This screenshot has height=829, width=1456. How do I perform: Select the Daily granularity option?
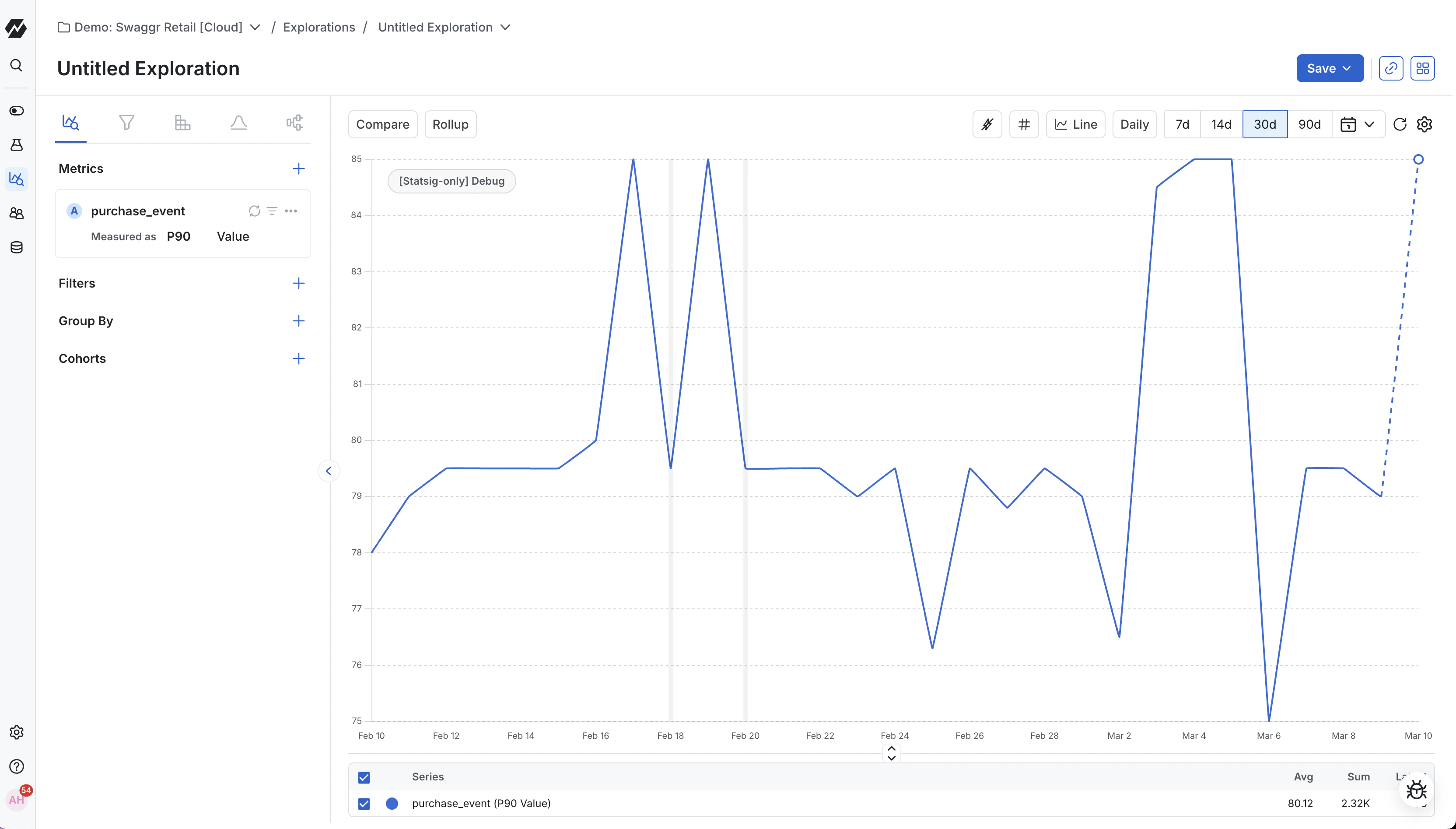click(x=1134, y=124)
